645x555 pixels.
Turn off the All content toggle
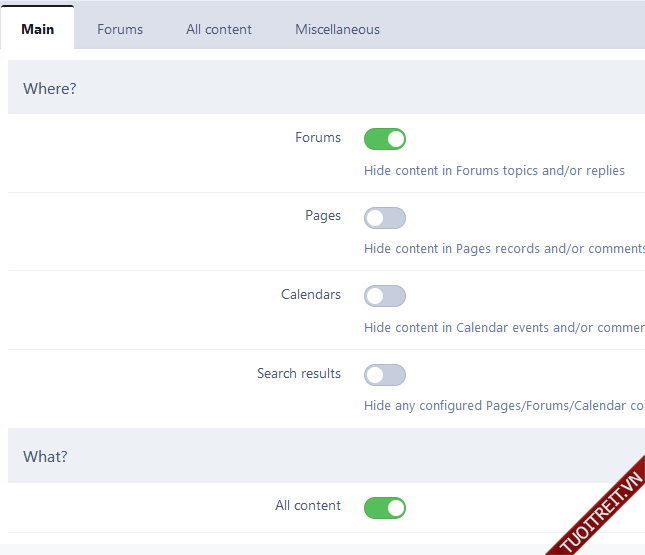coord(385,508)
